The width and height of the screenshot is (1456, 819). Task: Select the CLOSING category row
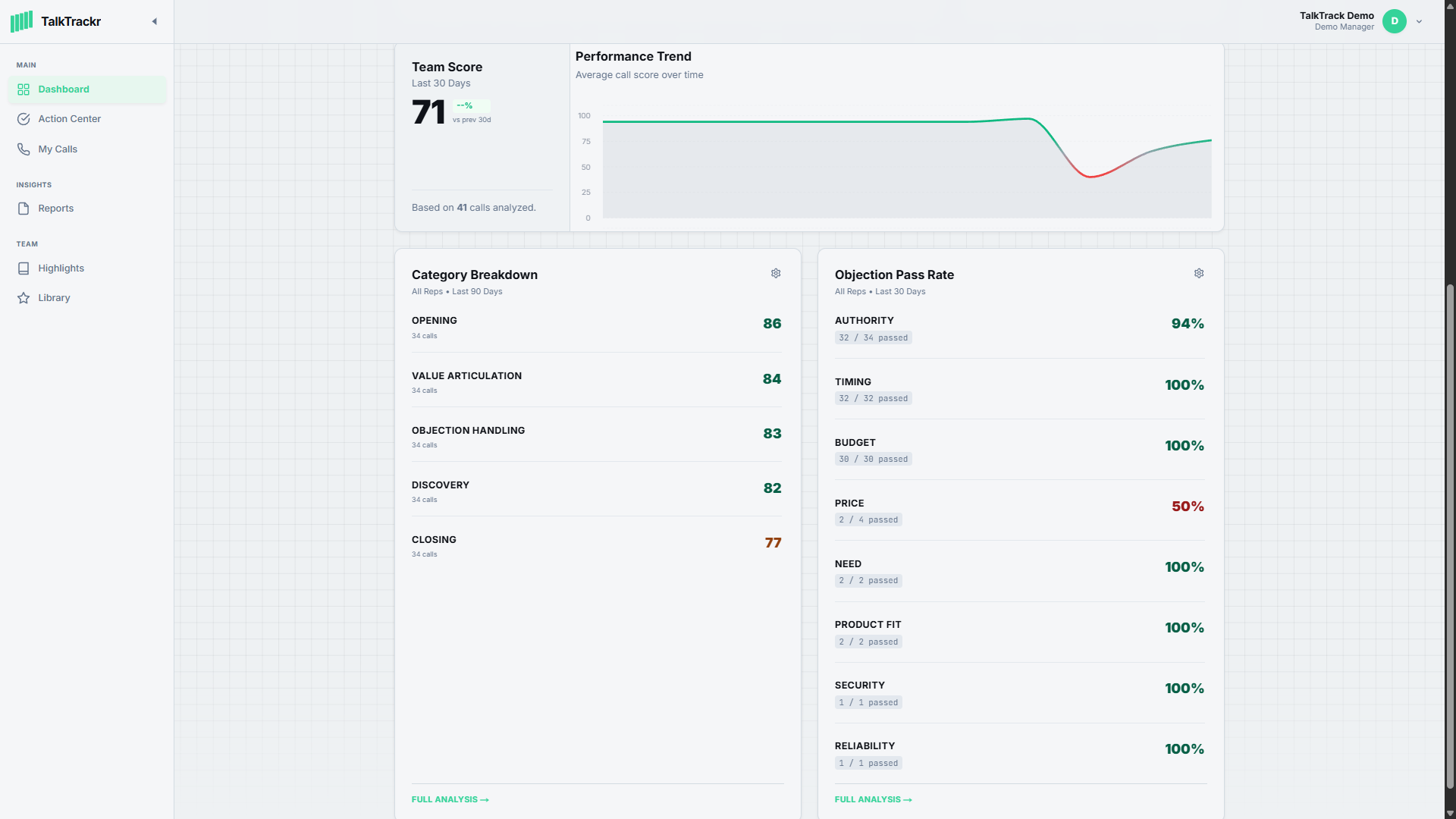(596, 545)
